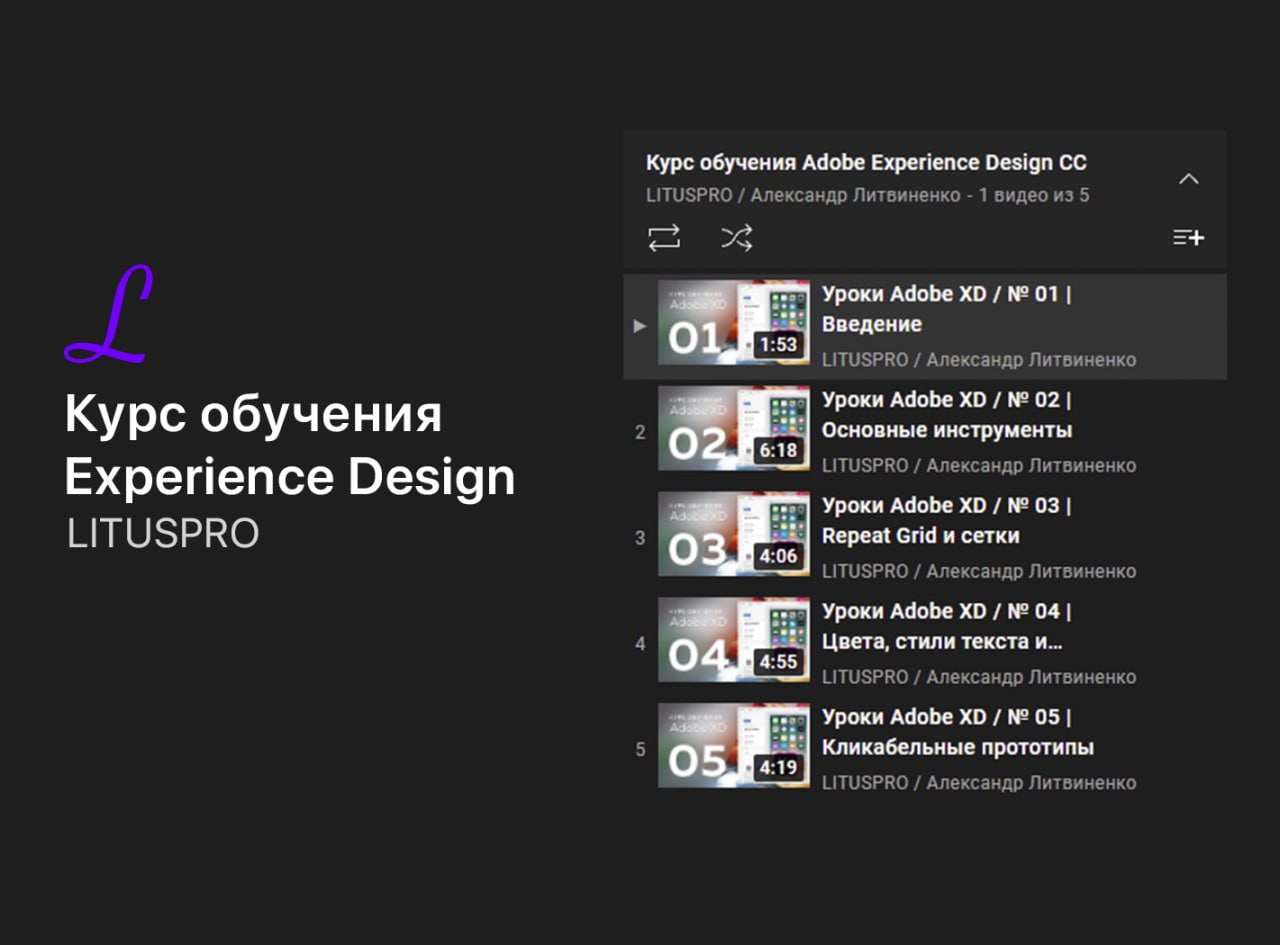Click the channel name under lesson 02
The image size is (1280, 945).
point(978,466)
